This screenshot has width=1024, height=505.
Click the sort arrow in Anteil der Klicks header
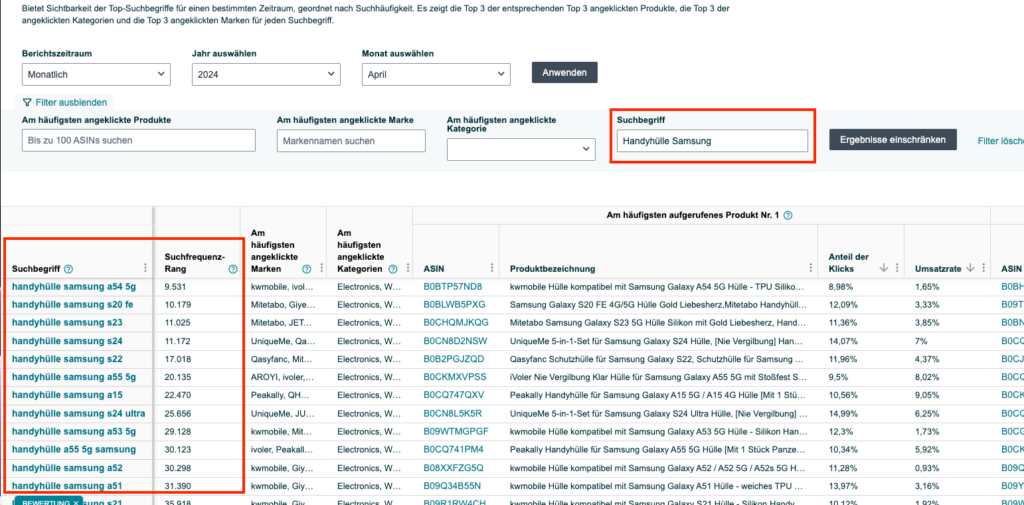click(x=884, y=268)
